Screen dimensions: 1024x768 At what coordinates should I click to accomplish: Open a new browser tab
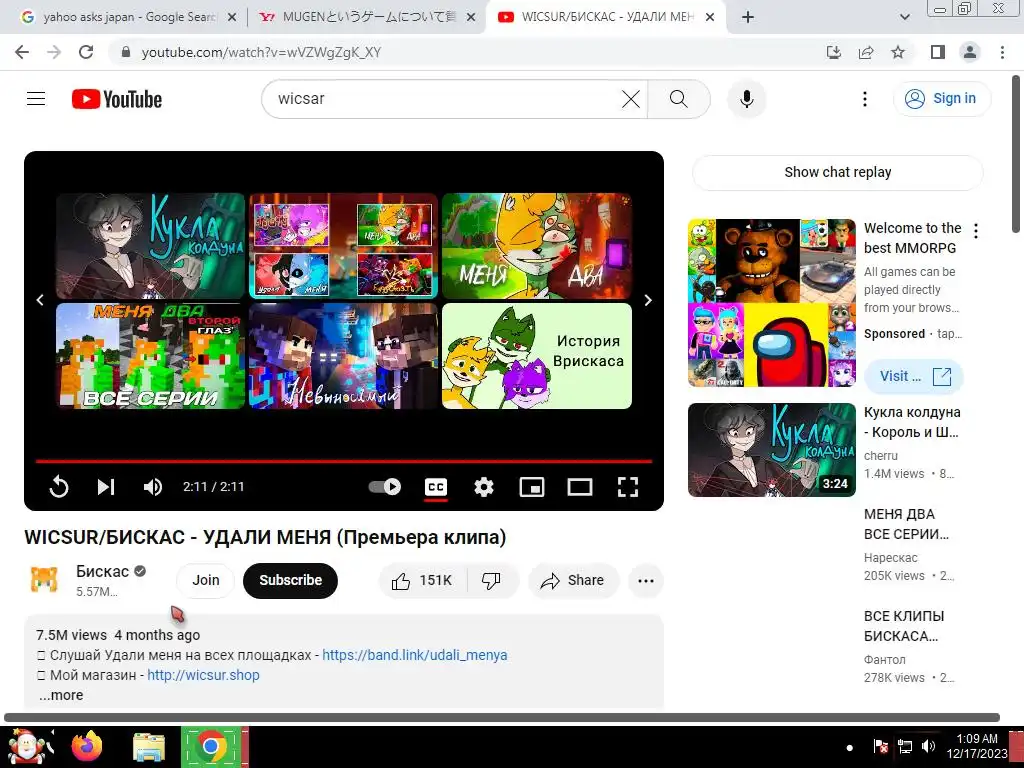point(748,18)
